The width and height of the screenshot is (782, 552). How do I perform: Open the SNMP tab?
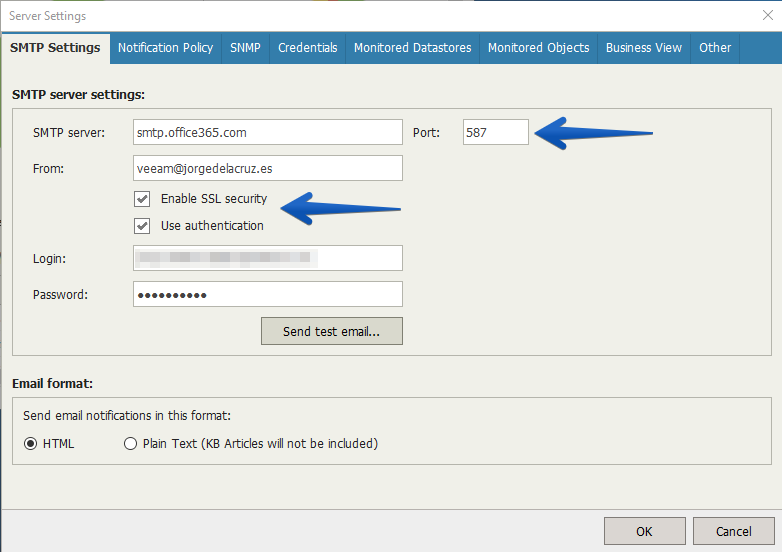pos(245,48)
